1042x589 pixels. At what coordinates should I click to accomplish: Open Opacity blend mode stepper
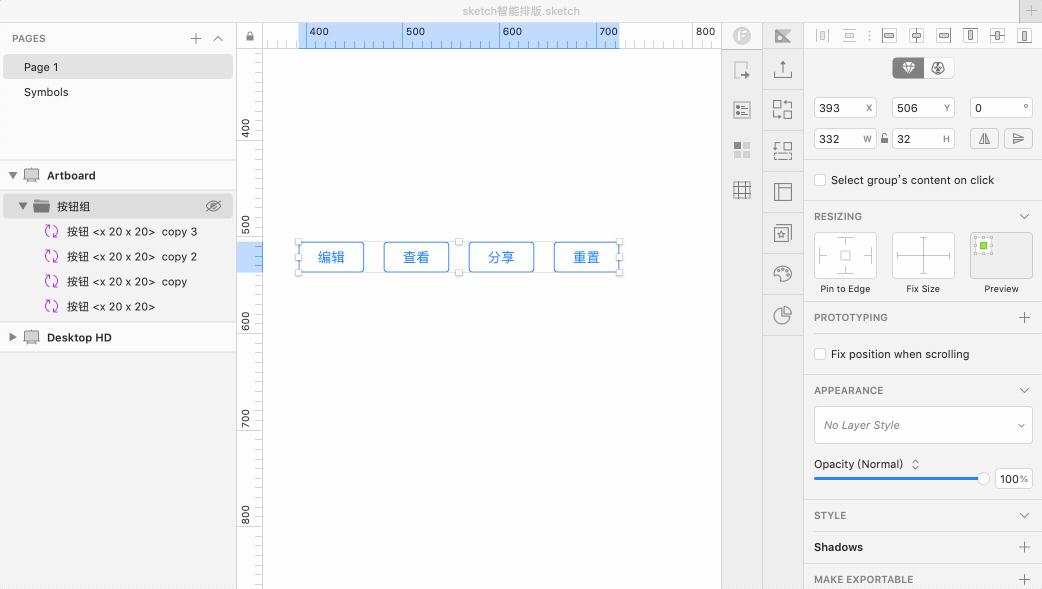coord(915,464)
